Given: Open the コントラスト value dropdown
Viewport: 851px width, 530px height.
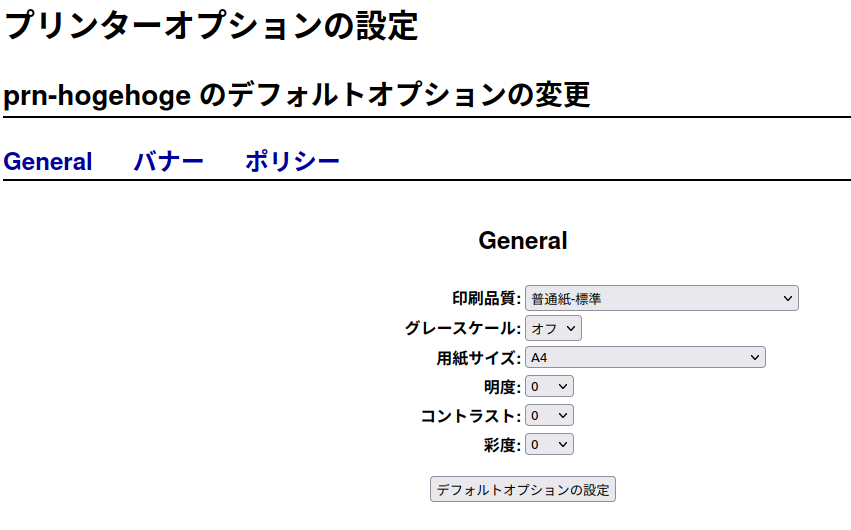Looking at the screenshot, I should (x=549, y=416).
